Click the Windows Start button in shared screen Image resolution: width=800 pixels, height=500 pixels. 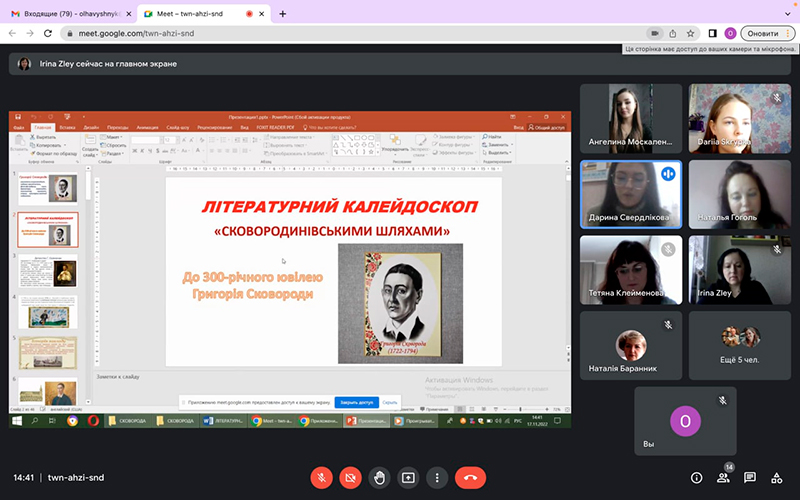point(17,421)
